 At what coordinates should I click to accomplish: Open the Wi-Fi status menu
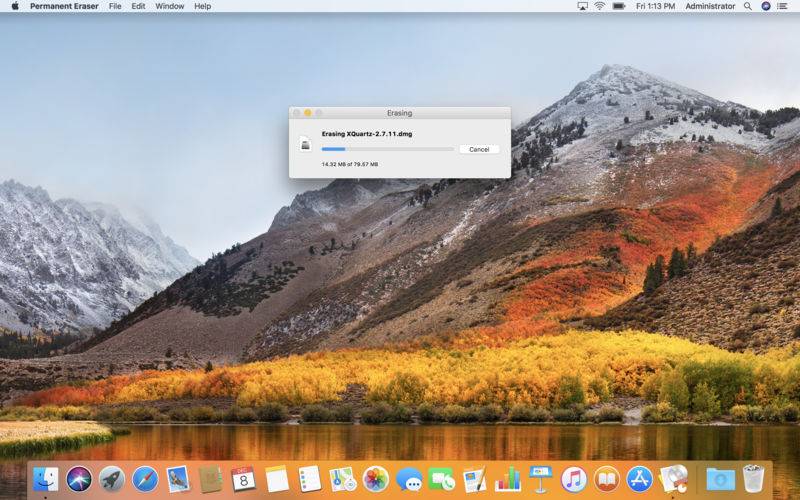point(599,6)
